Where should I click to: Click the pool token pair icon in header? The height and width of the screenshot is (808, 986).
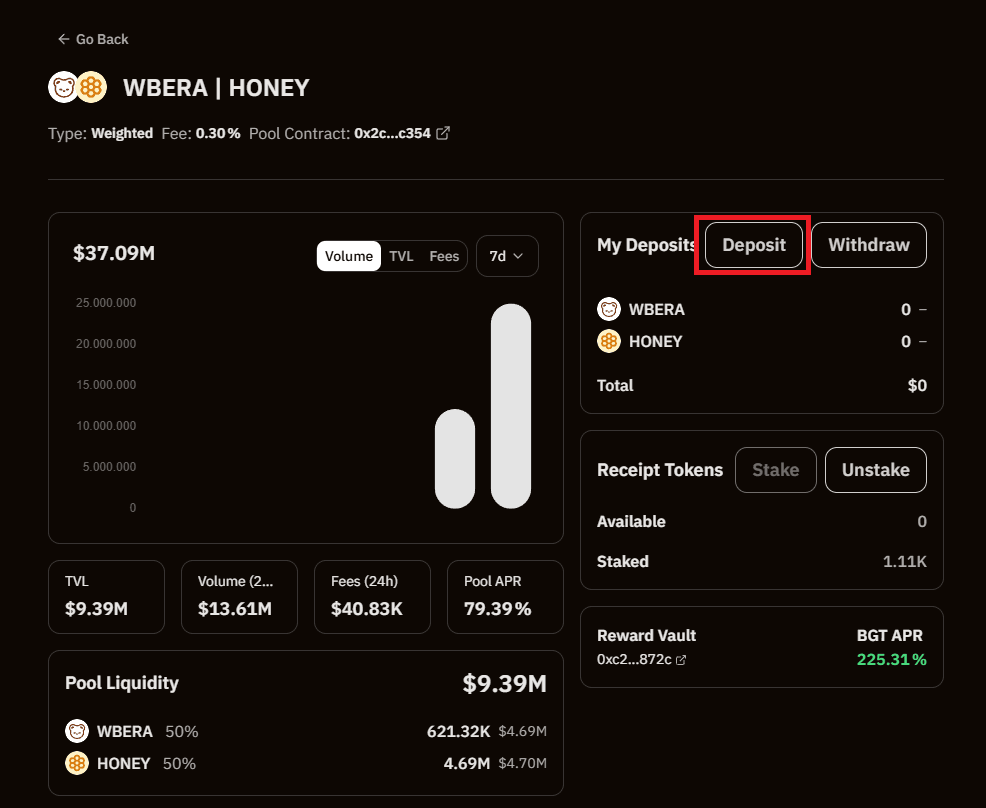click(x=77, y=88)
